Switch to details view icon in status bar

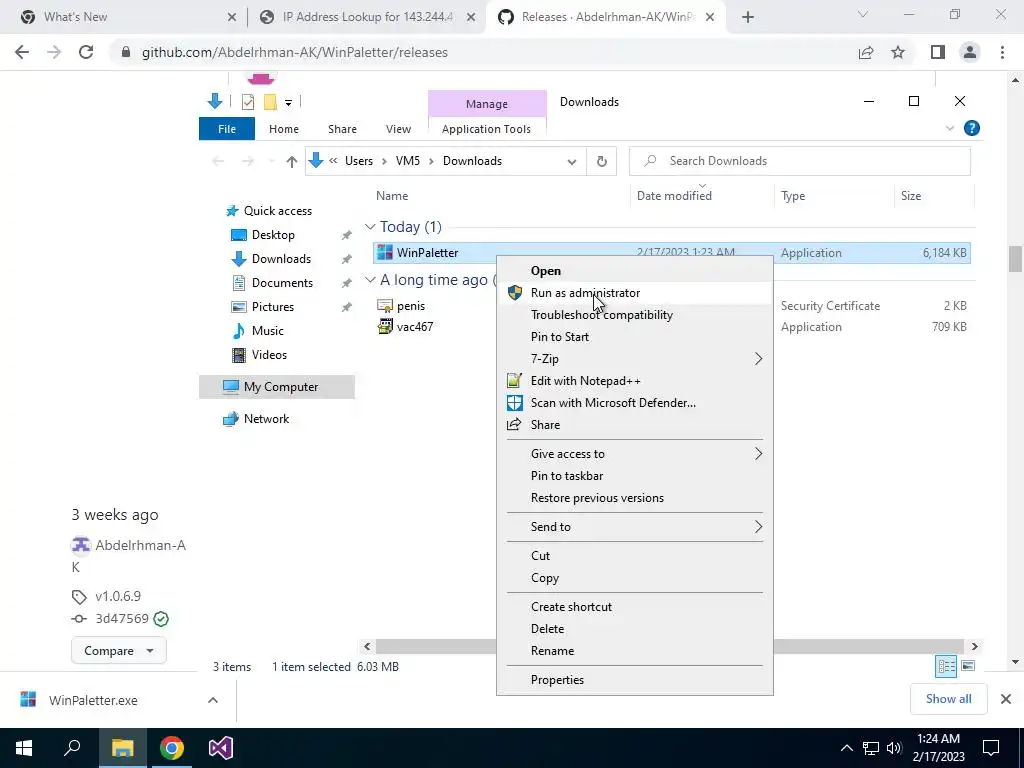coord(946,666)
